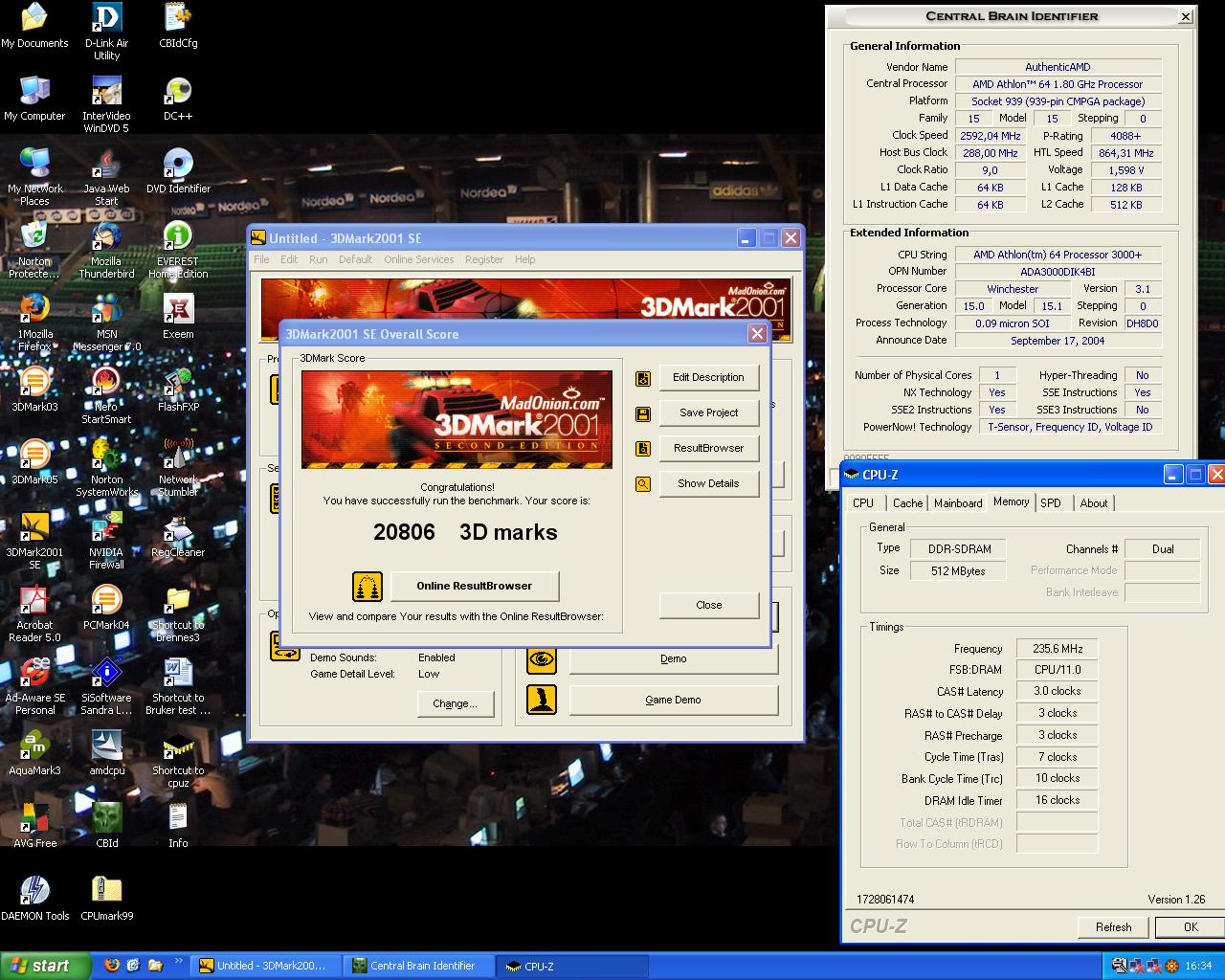Click the CPU String value Athlon 64 3000+

pos(1058,255)
